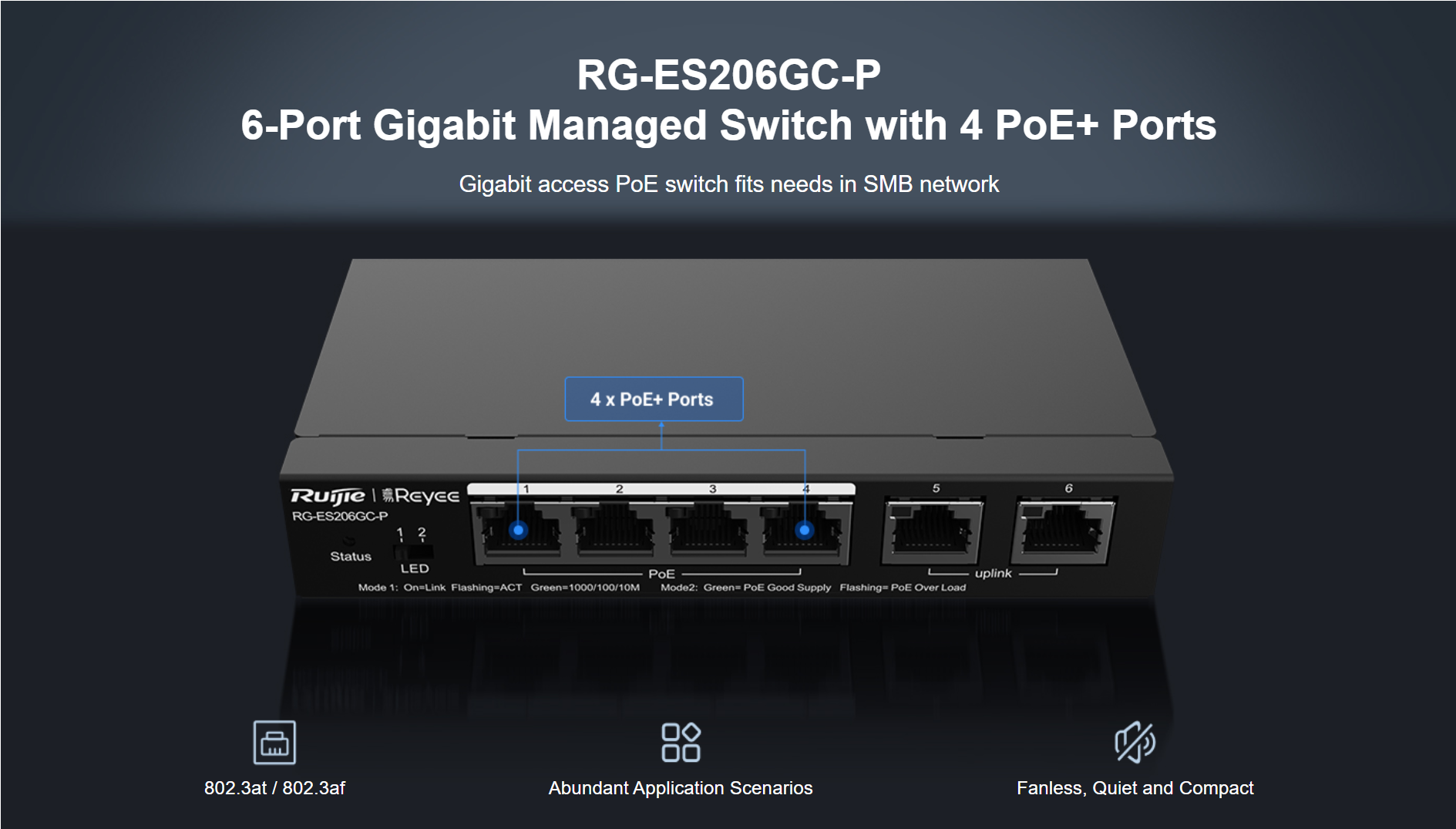Viewport: 1456px width, 829px height.
Task: Click the Abundant Application Scenarios grid icon
Action: (681, 742)
